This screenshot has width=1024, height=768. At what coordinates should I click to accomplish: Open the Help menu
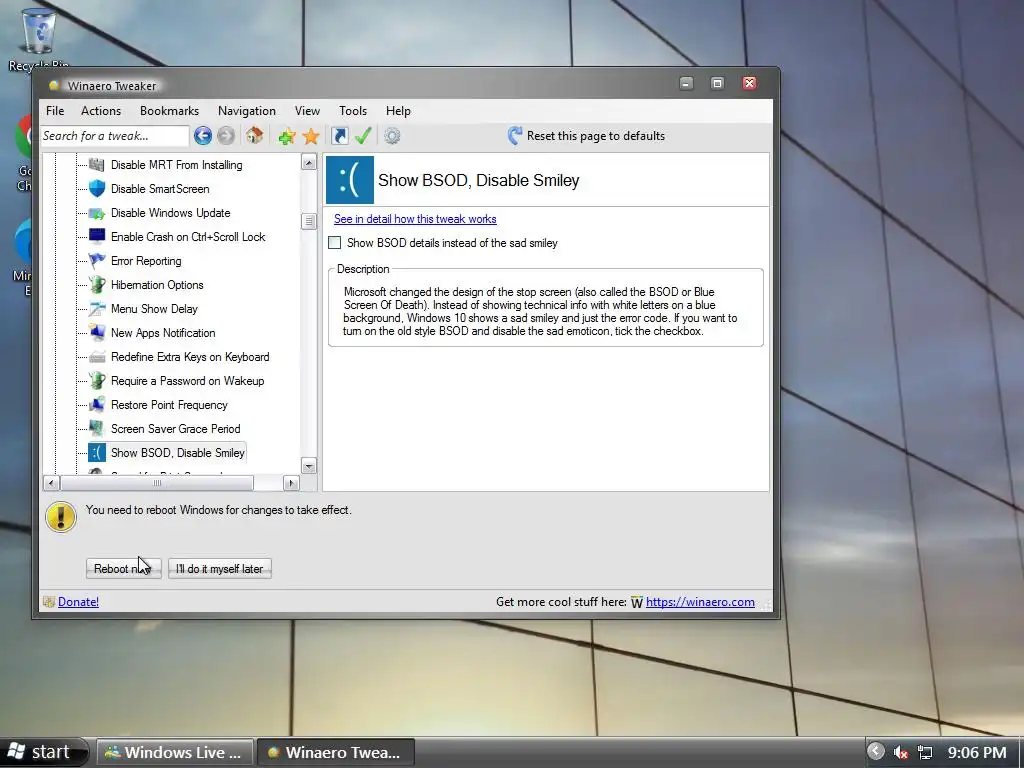[398, 111]
